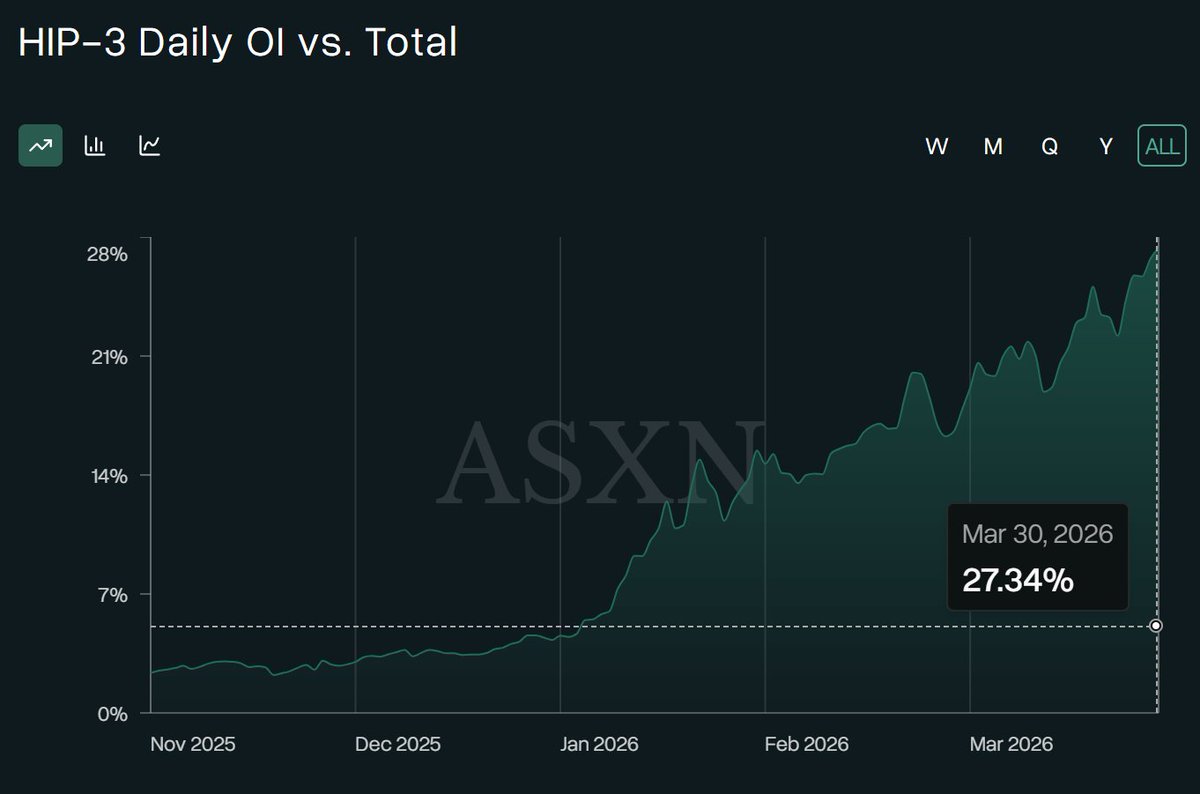Set time range to Q (quarter)
1200x794 pixels.
point(1049,146)
